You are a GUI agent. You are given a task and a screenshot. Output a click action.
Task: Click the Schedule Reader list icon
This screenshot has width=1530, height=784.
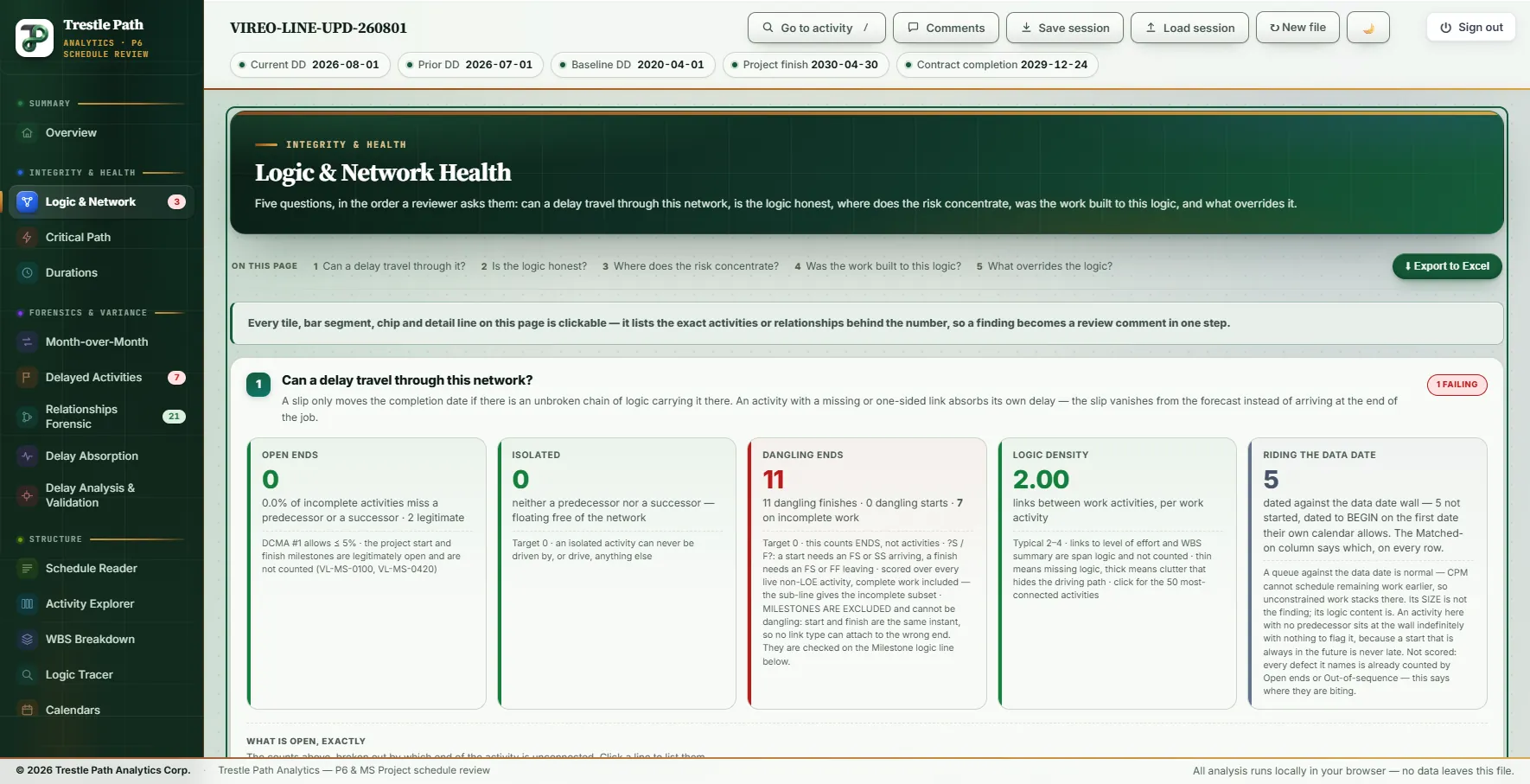pyautogui.click(x=27, y=569)
